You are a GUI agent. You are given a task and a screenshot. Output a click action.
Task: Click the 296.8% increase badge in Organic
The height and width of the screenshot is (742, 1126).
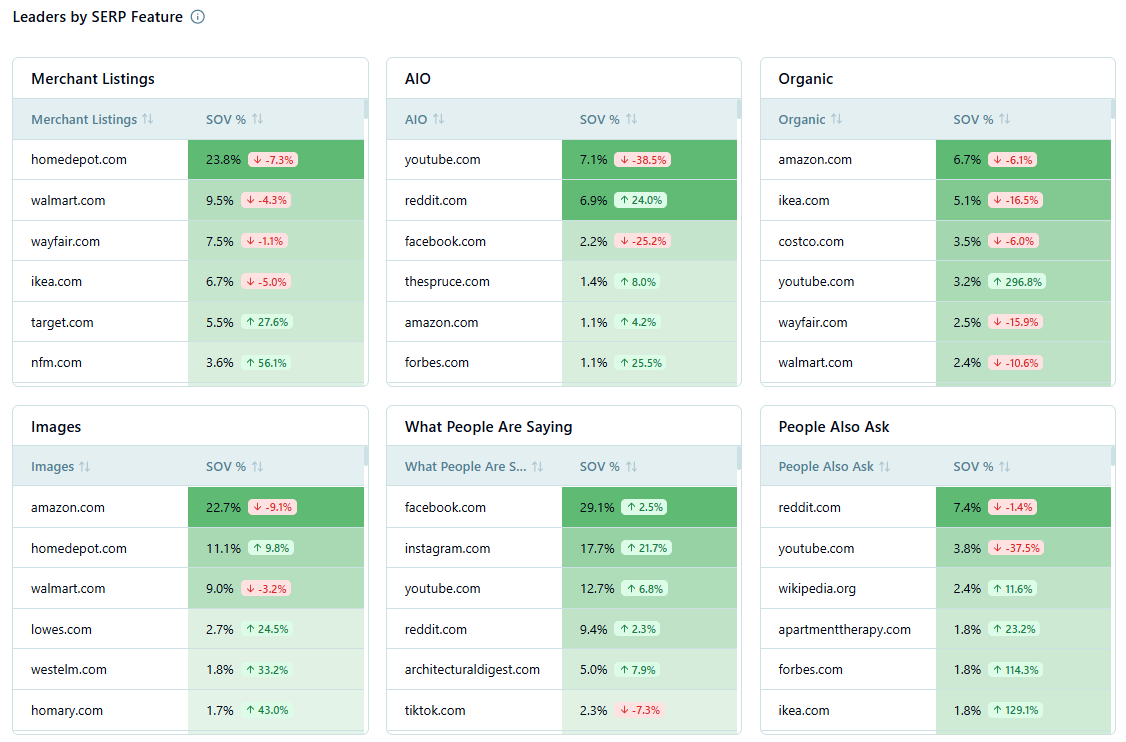coord(1017,282)
